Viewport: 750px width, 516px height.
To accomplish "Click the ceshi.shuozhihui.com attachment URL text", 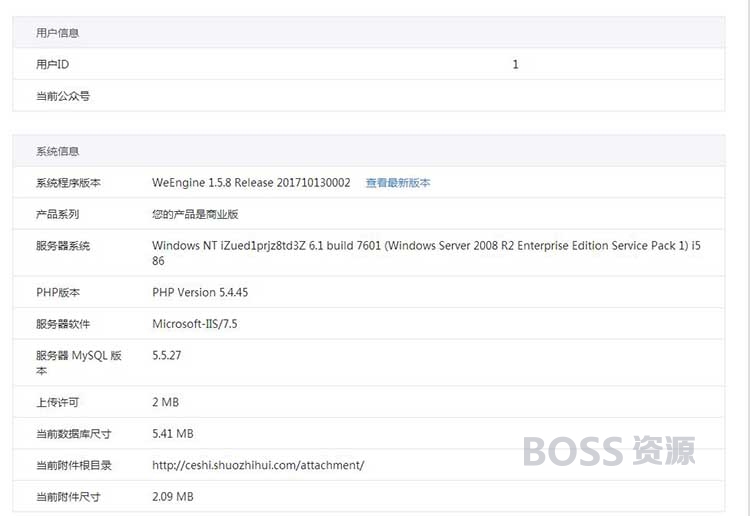I will click(x=258, y=465).
